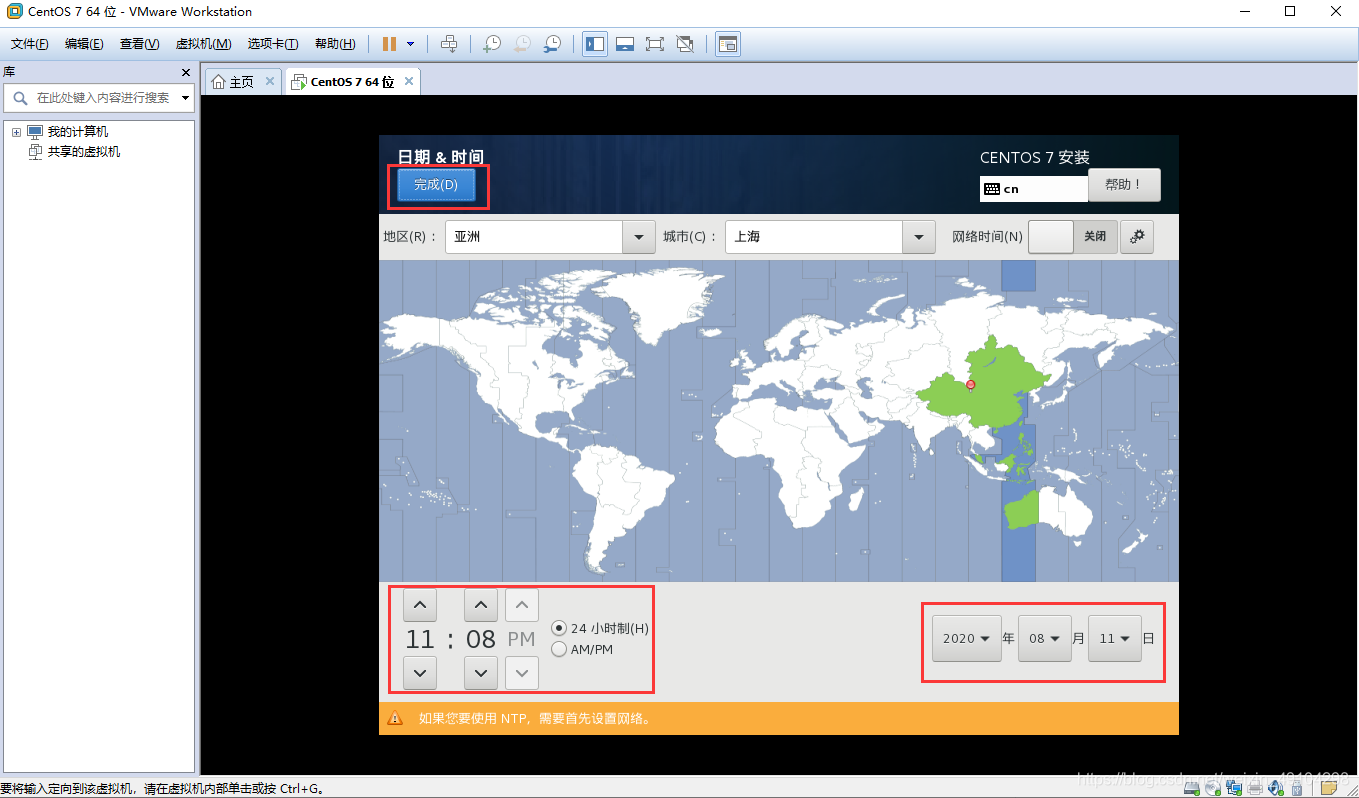Screen dimensions: 1359x798
Task: Increase the hour value
Action: (419, 605)
